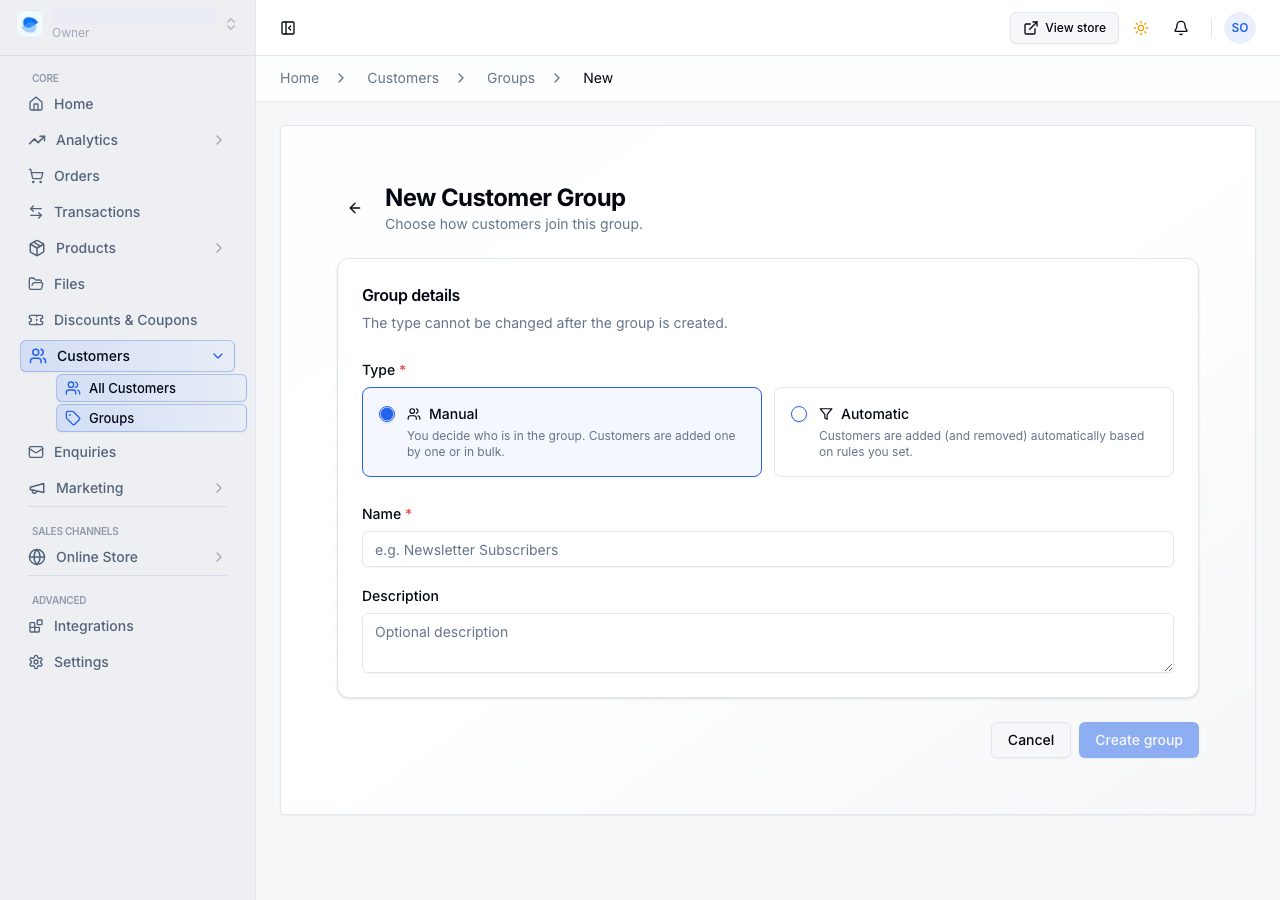
Task: Expand the Products submenu chevron
Action: 218,248
